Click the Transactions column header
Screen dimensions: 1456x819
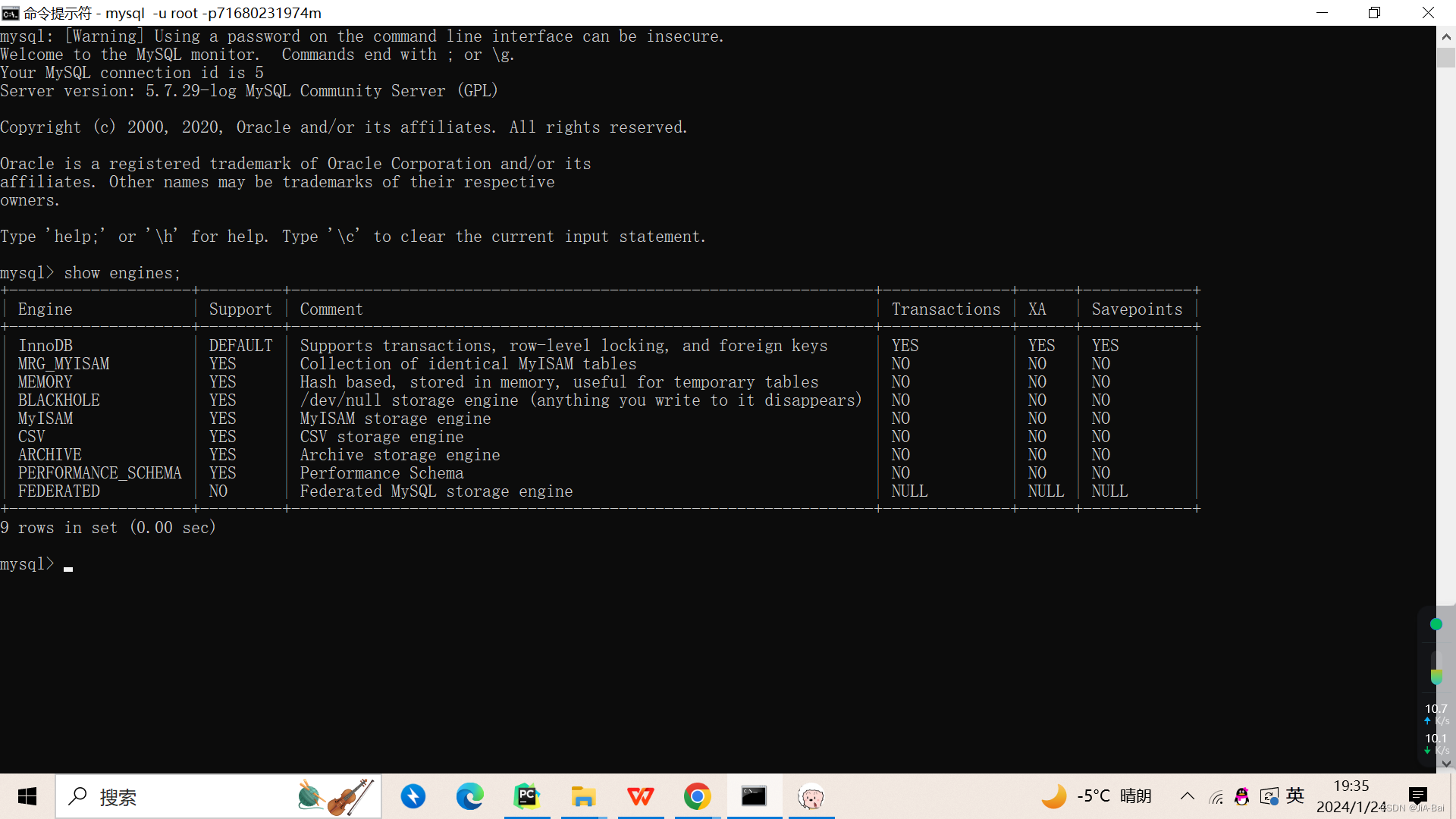[x=946, y=309]
